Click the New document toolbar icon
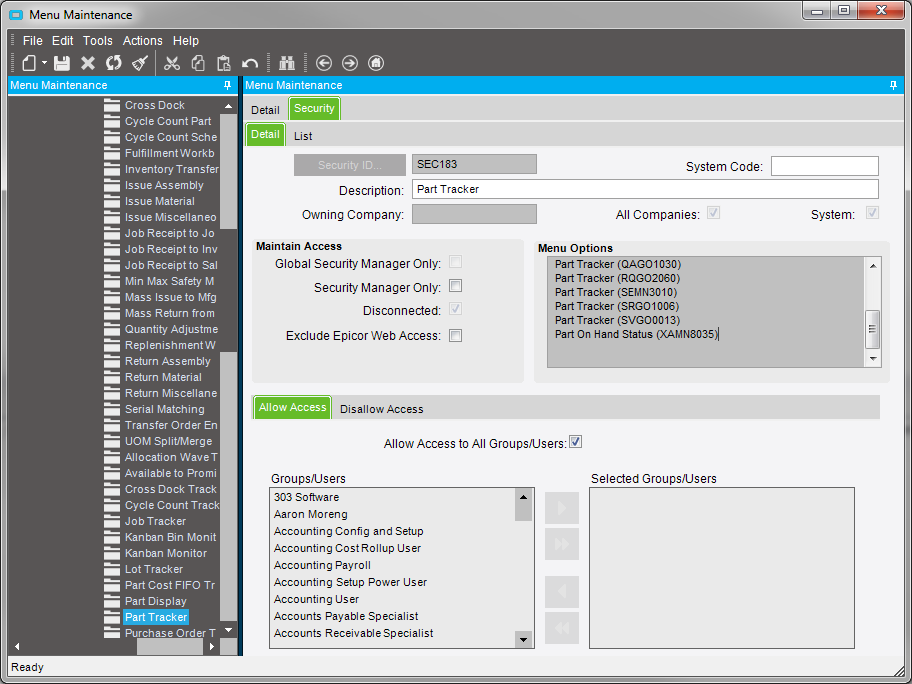912x684 pixels. [x=29, y=63]
